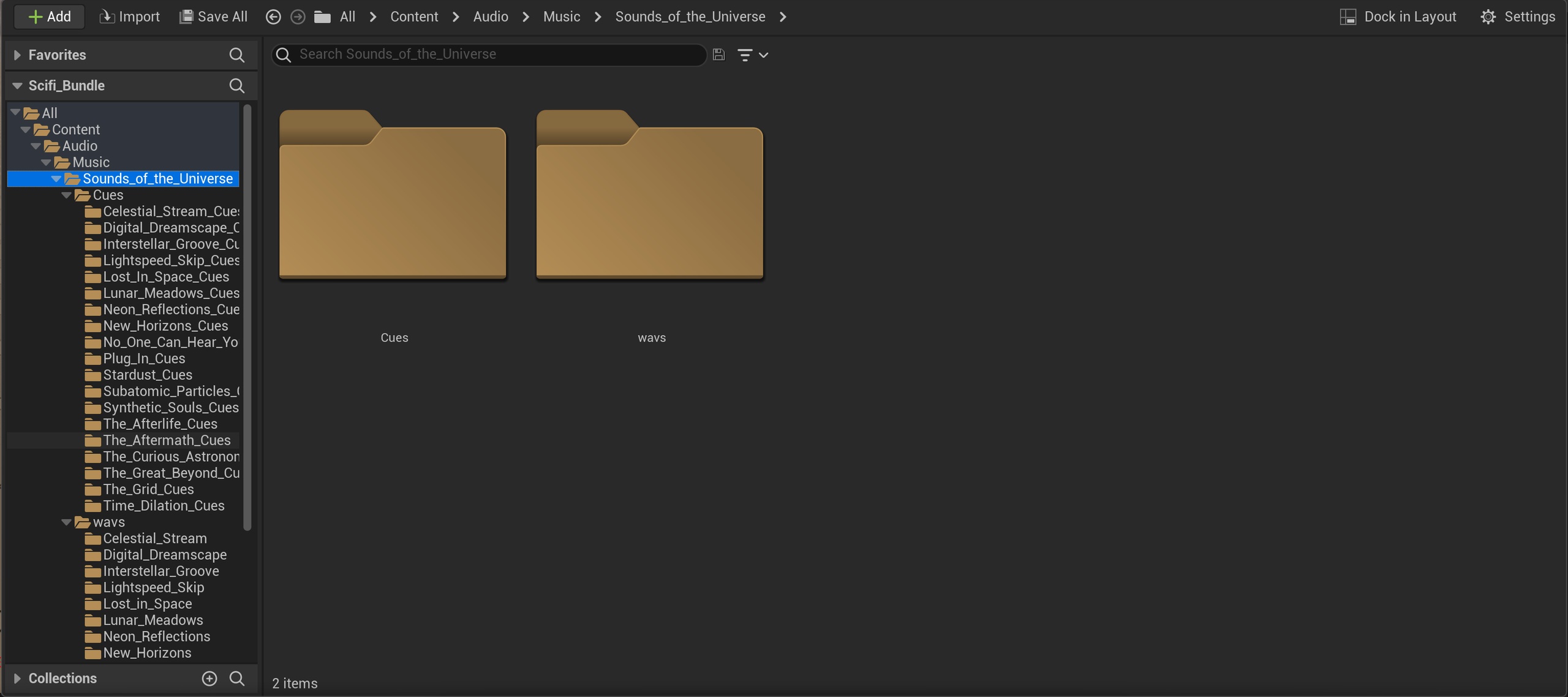Select The_Grid_Cues tree folder
The image size is (1568, 697).
pos(140,489)
